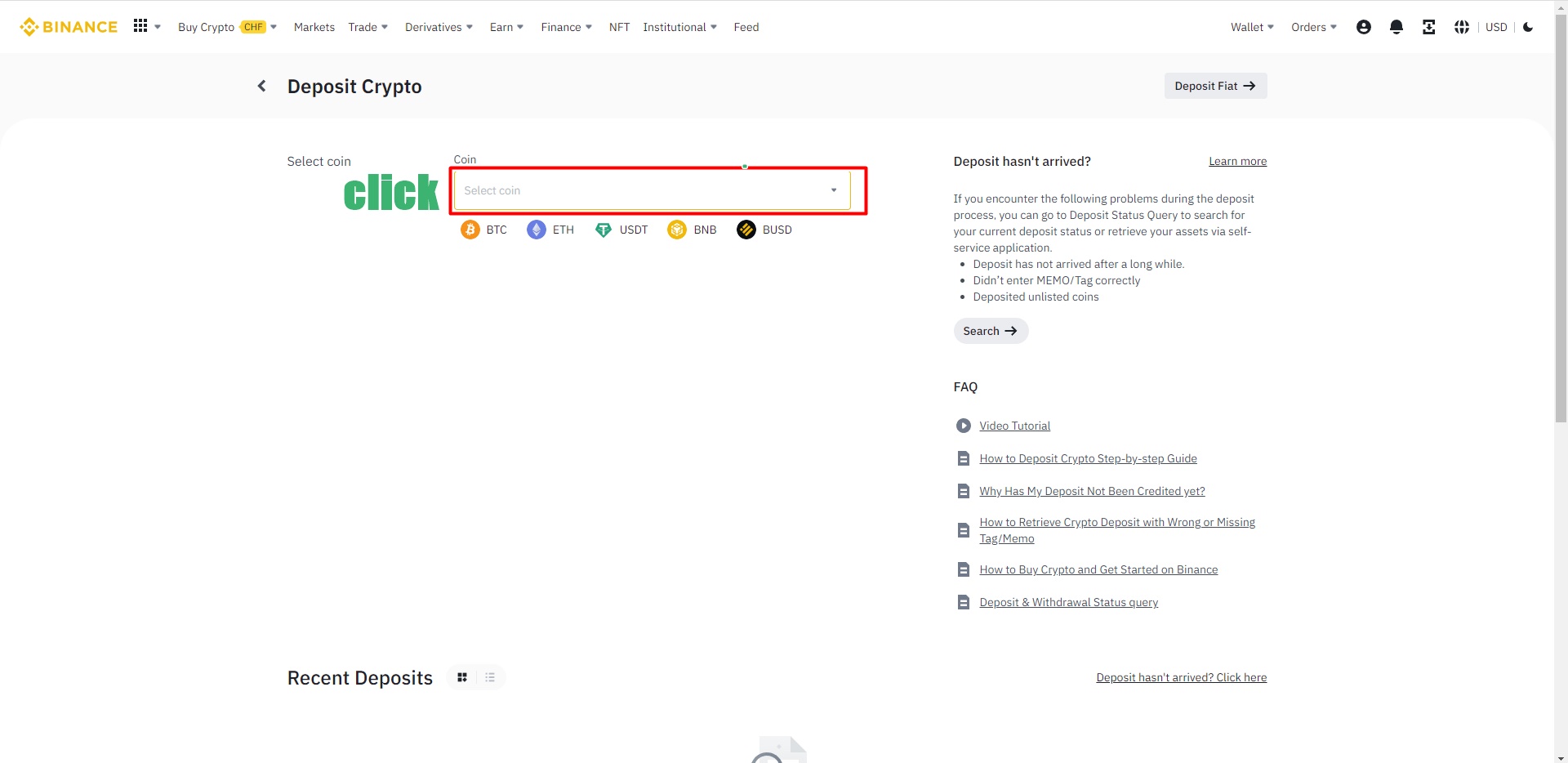Open Why Has My Deposit Not Been Credited

pos(1093,491)
